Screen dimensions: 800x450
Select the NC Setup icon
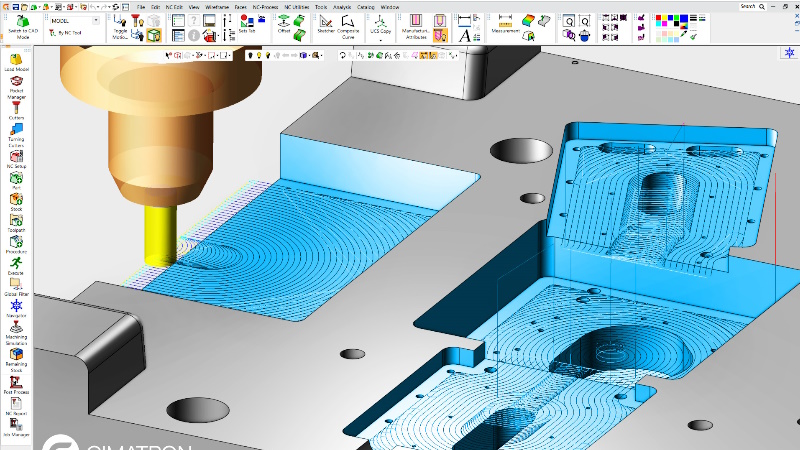[x=16, y=156]
